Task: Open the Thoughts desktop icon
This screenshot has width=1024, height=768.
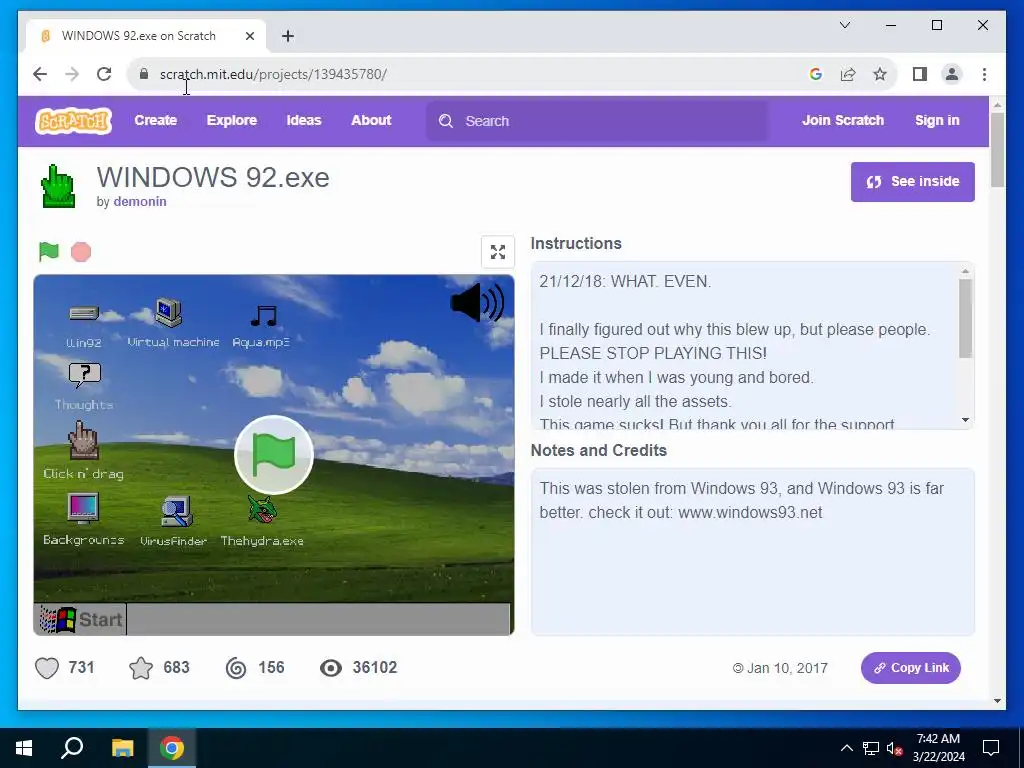Action: tap(84, 387)
